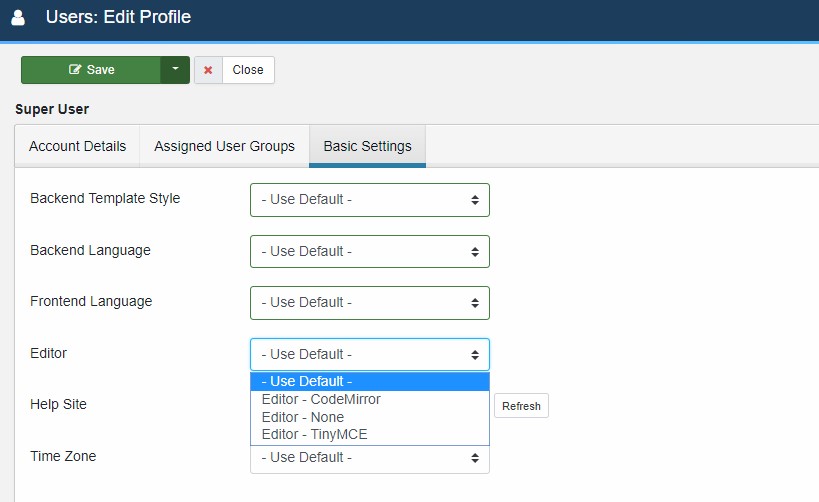
Task: Open the Backend Template Style dropdown
Action: click(370, 200)
